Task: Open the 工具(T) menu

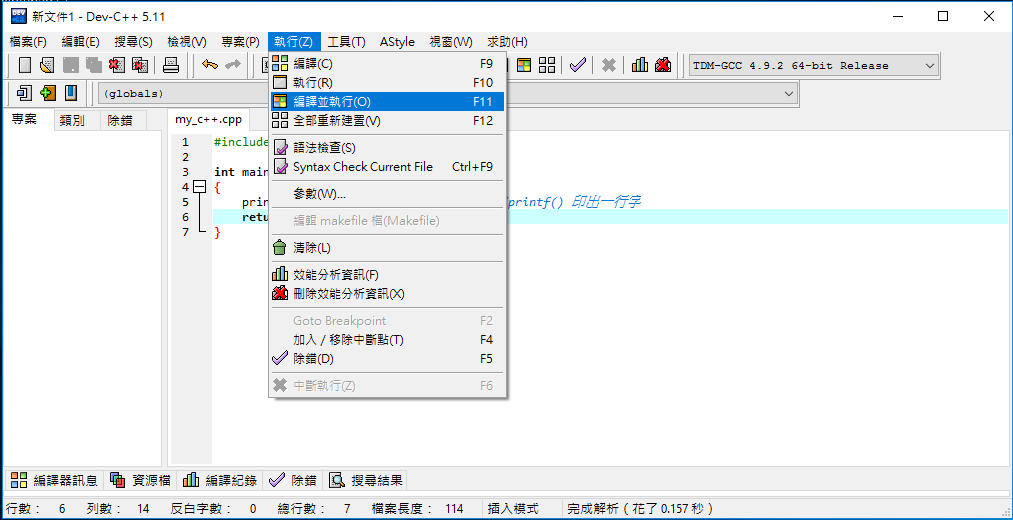Action: 346,42
